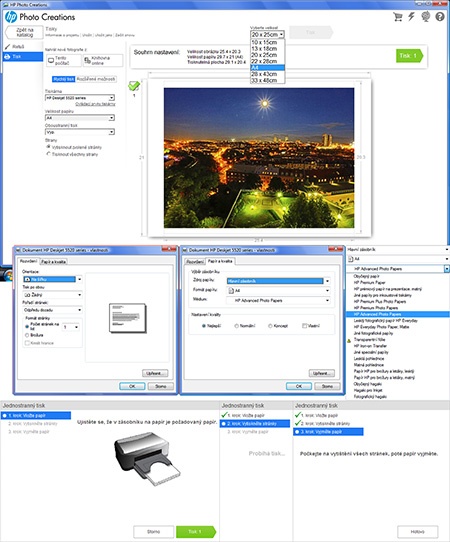
Task: Click the Zpět na katalog button
Action: 24,32
